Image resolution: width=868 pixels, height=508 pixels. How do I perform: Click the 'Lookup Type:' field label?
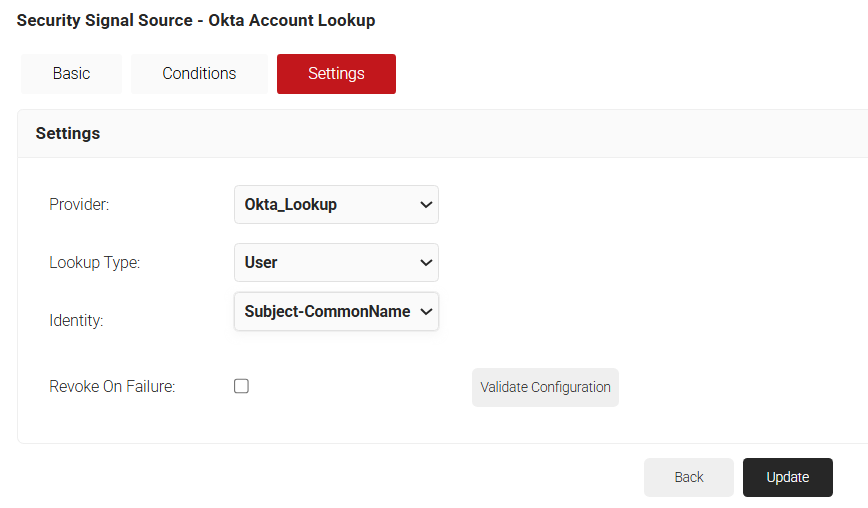tap(95, 263)
